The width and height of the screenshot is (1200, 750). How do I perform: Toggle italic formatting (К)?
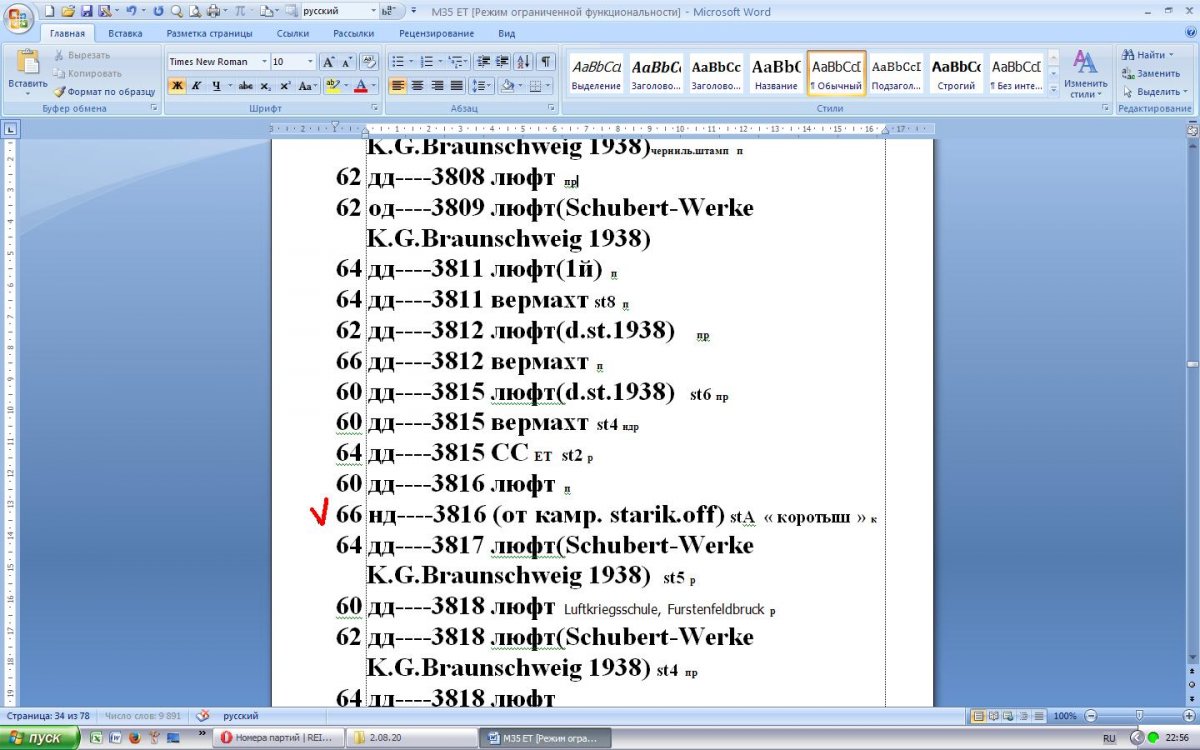click(x=196, y=86)
